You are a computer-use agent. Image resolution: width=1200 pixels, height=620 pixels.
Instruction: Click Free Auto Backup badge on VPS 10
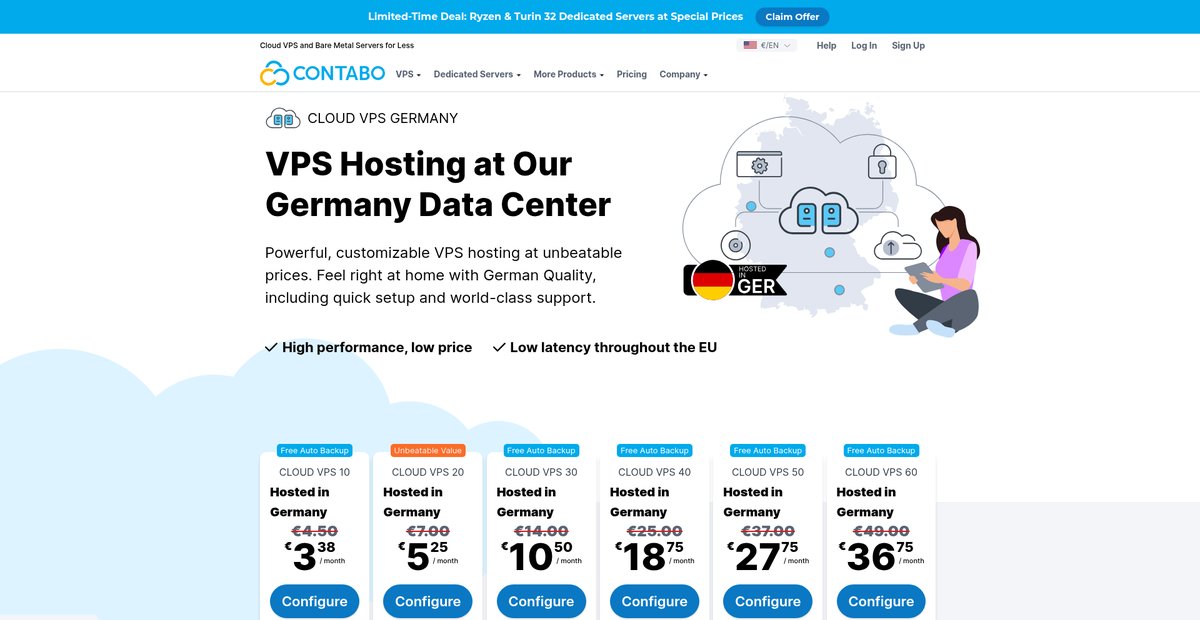(315, 451)
